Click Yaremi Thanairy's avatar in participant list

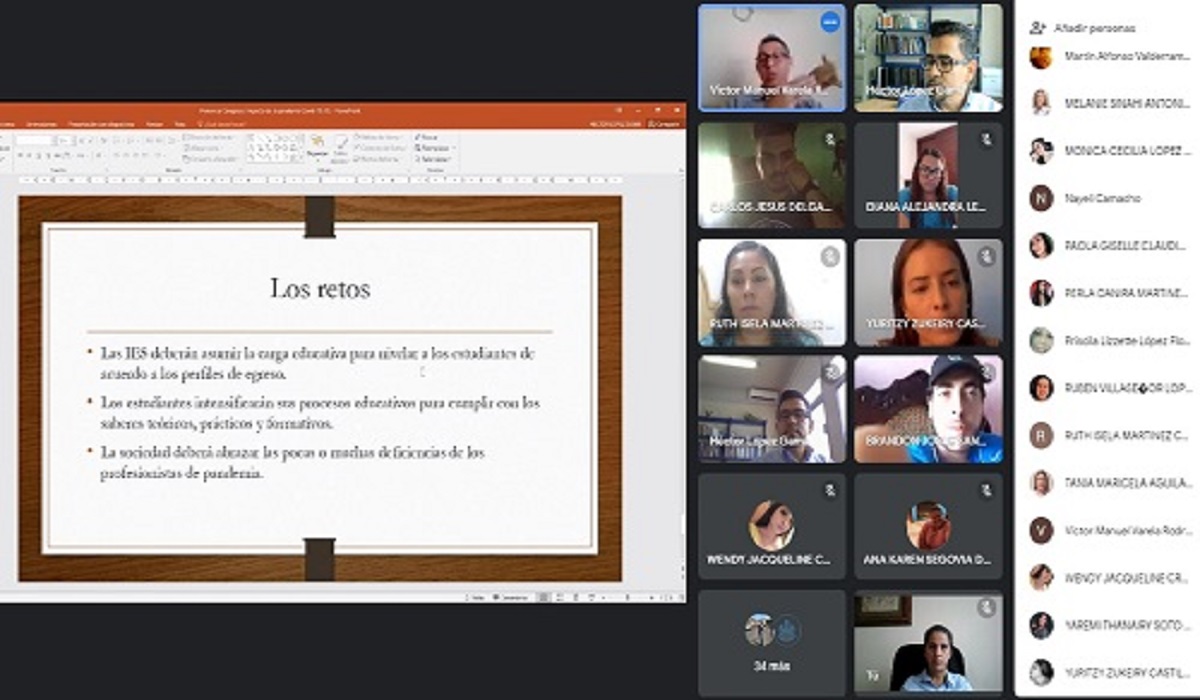pyautogui.click(x=1041, y=625)
